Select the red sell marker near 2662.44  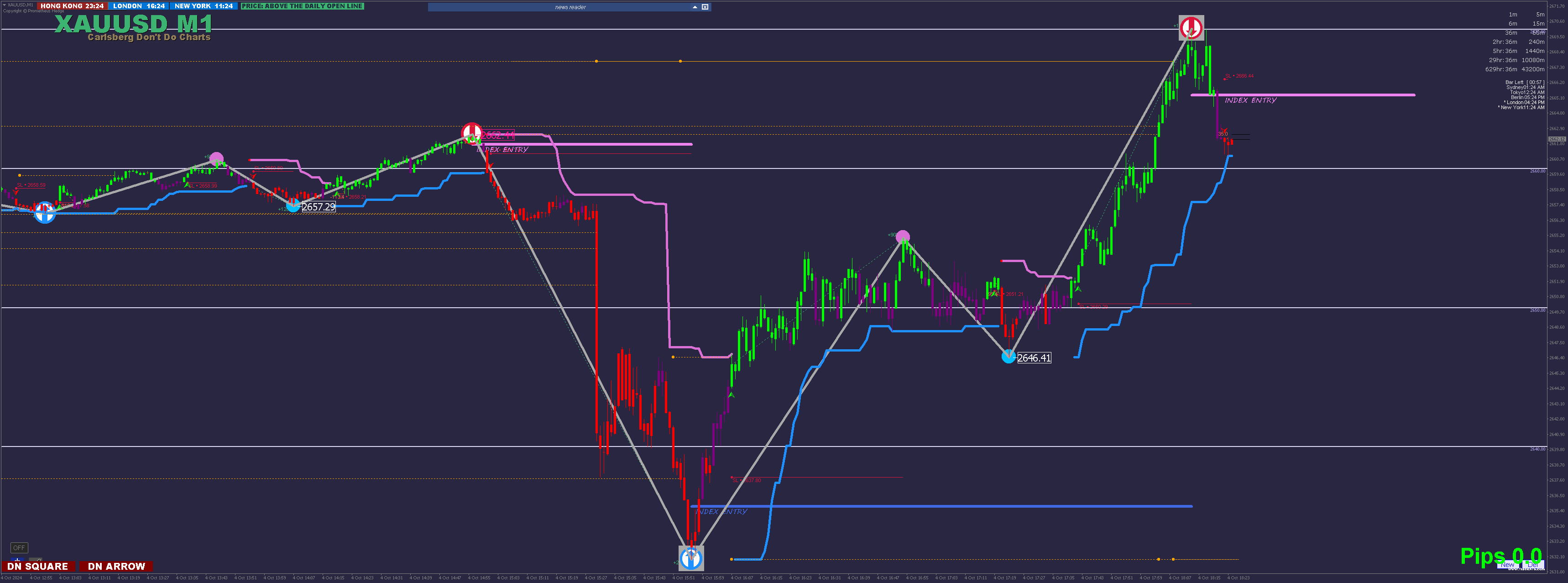pos(471,133)
